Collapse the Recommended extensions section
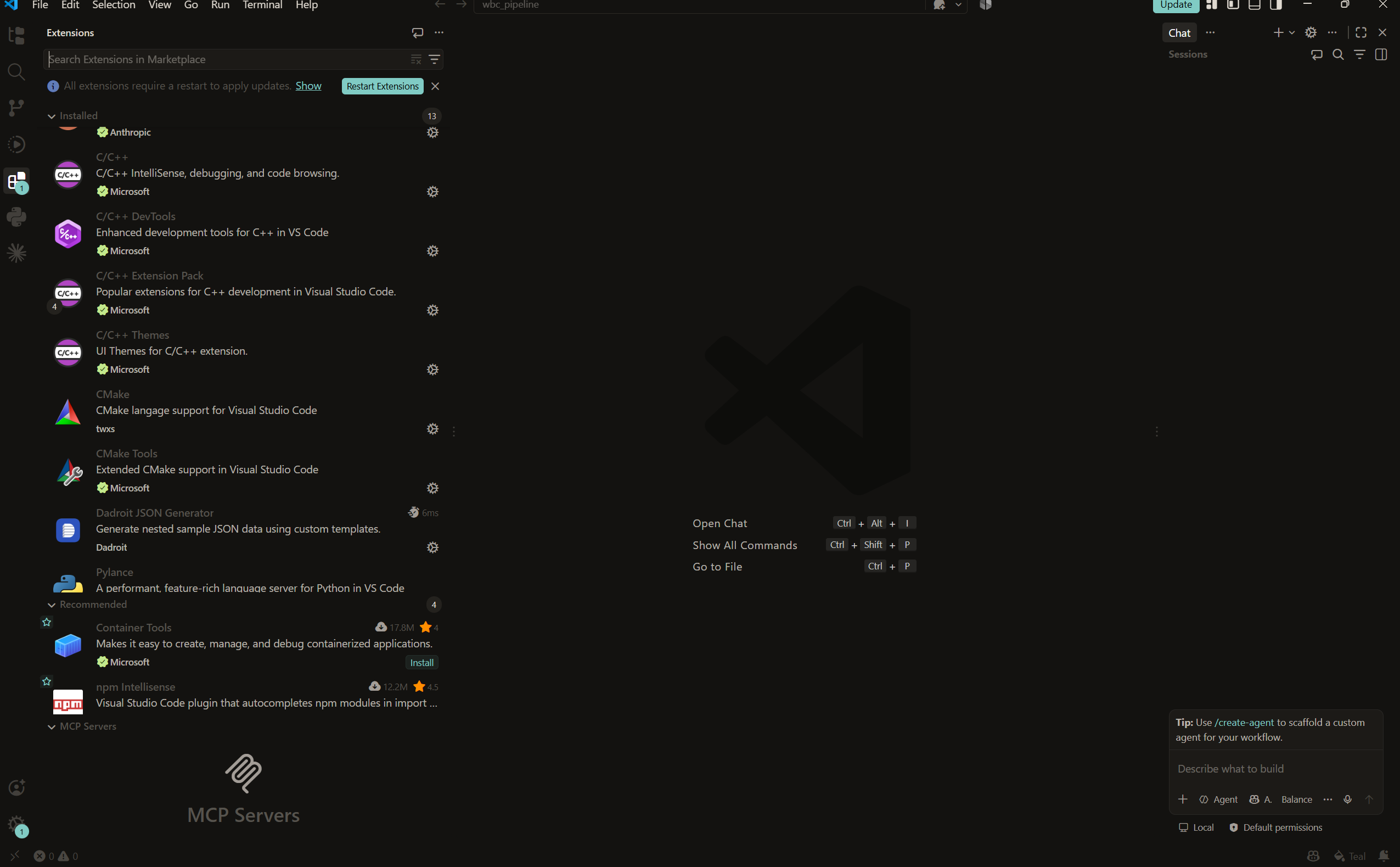This screenshot has height=867, width=1400. [x=52, y=605]
